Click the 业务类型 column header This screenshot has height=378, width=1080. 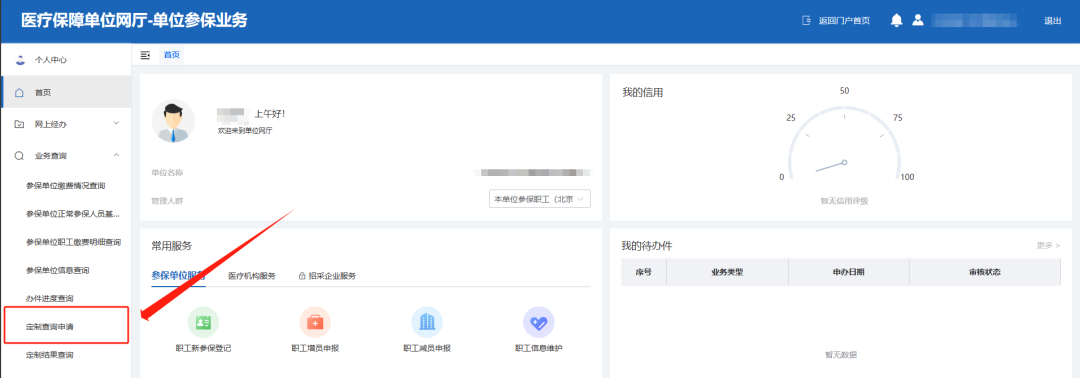[x=727, y=272]
